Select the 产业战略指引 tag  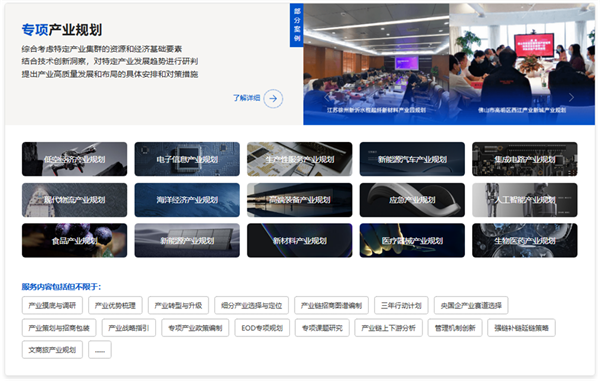pos(129,328)
